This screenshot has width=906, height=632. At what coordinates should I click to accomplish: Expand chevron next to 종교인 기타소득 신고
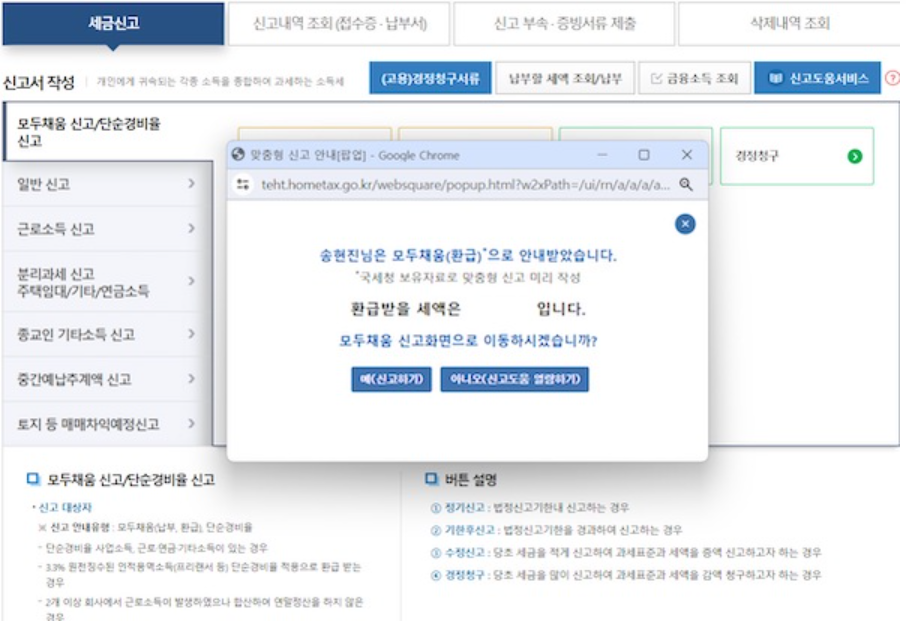point(191,334)
